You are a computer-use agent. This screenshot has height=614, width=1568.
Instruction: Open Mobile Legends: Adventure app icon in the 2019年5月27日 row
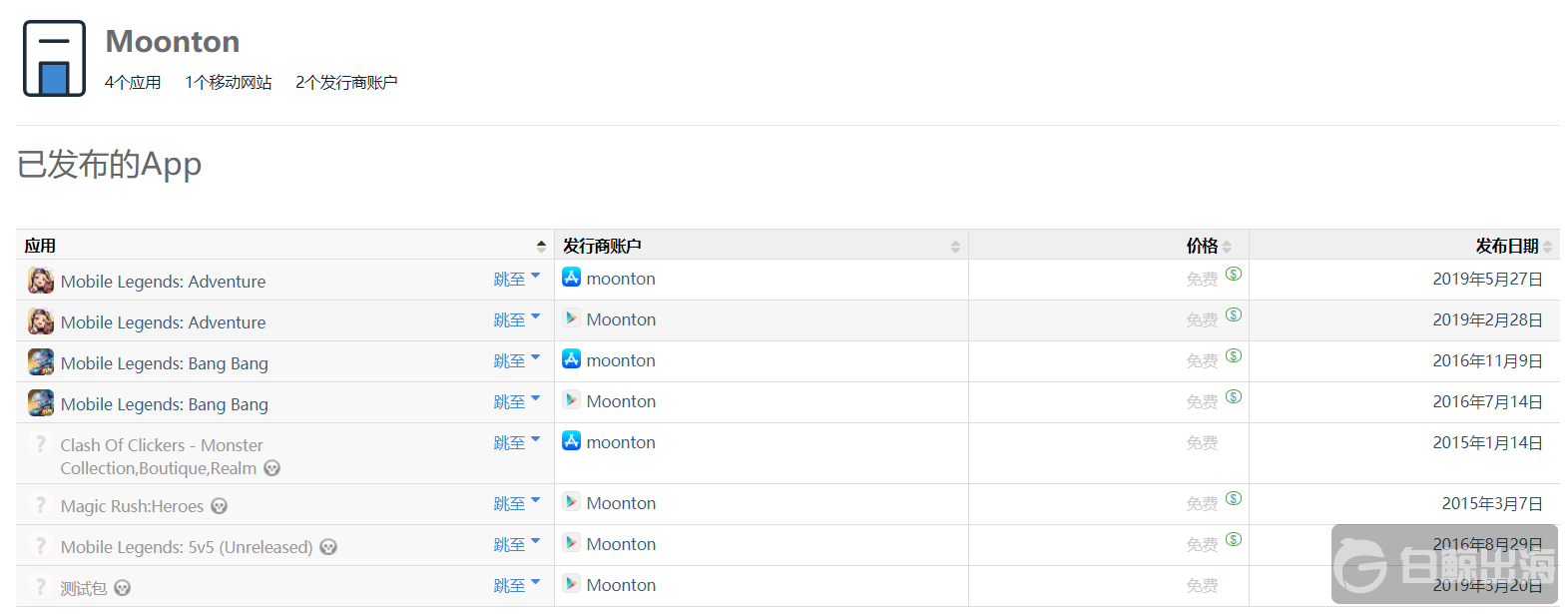pyautogui.click(x=41, y=281)
